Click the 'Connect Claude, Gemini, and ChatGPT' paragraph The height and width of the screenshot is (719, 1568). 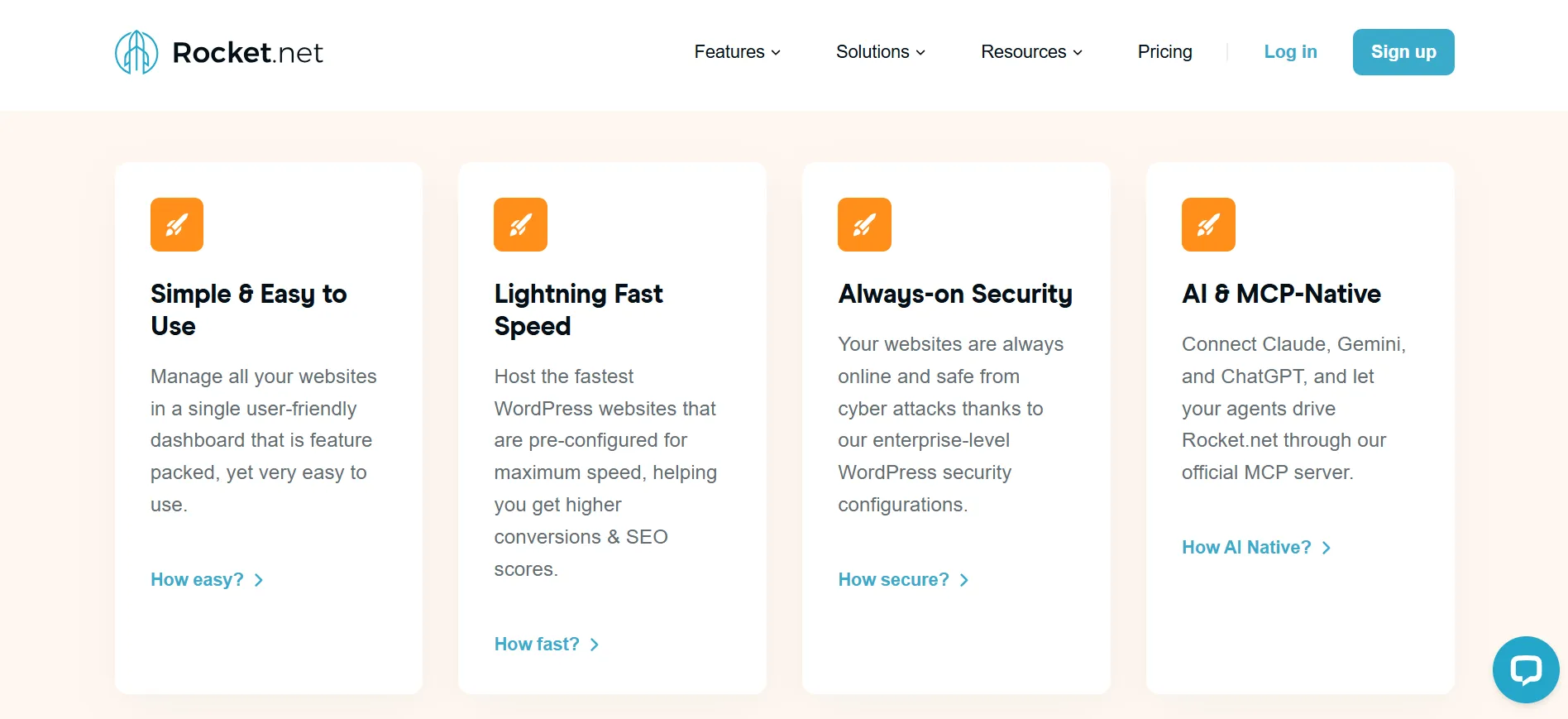(x=1293, y=408)
